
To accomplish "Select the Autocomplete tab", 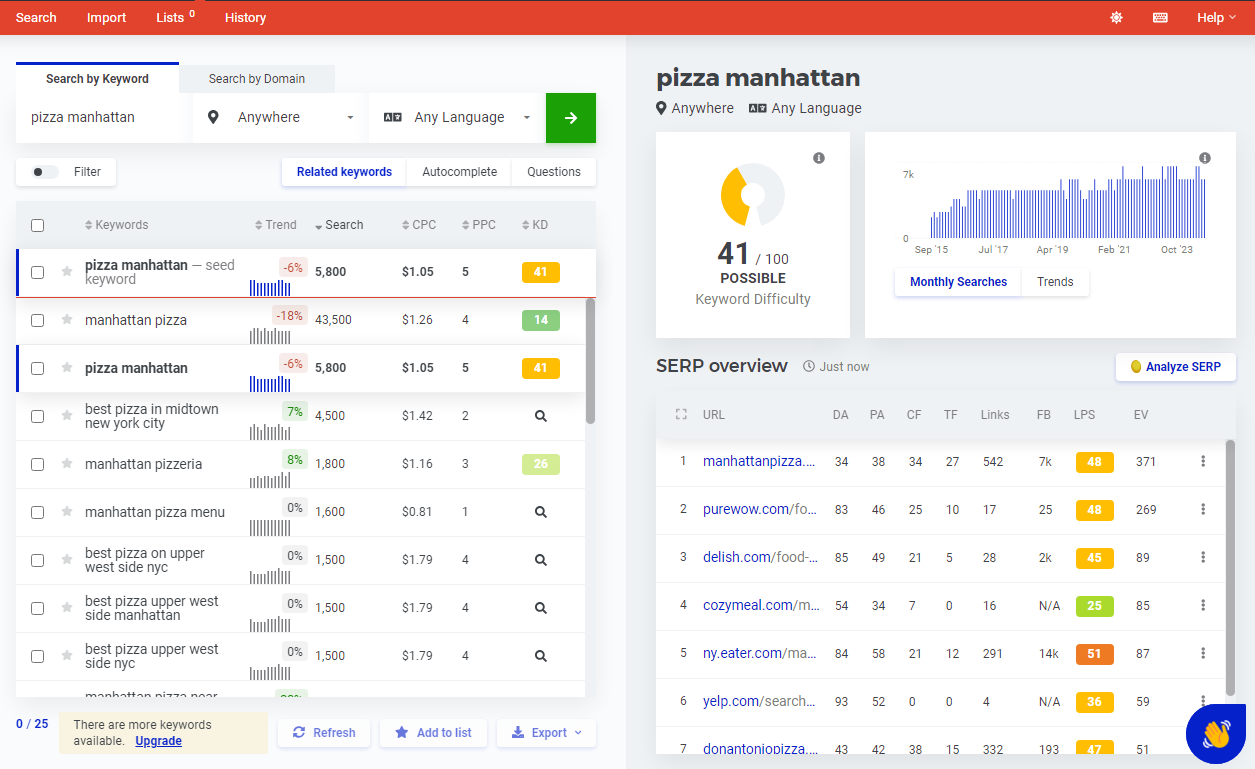I will (459, 172).
